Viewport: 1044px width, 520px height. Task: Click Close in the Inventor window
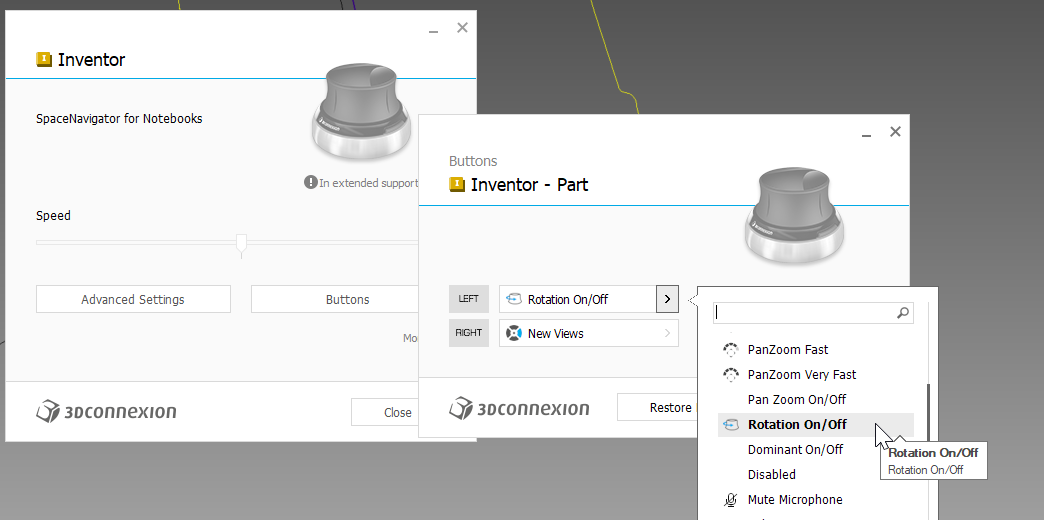pos(385,412)
